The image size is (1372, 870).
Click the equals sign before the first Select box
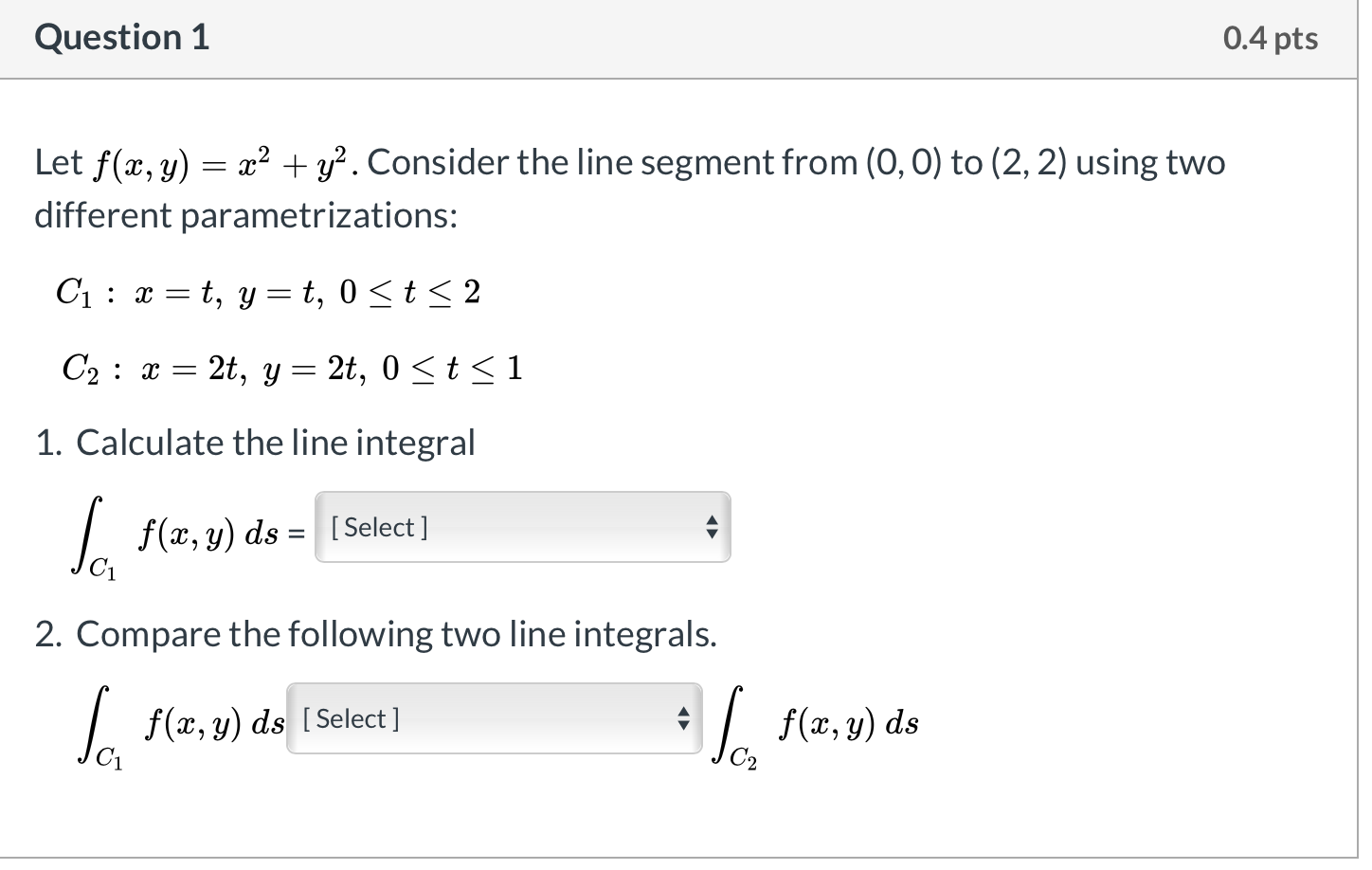[298, 529]
